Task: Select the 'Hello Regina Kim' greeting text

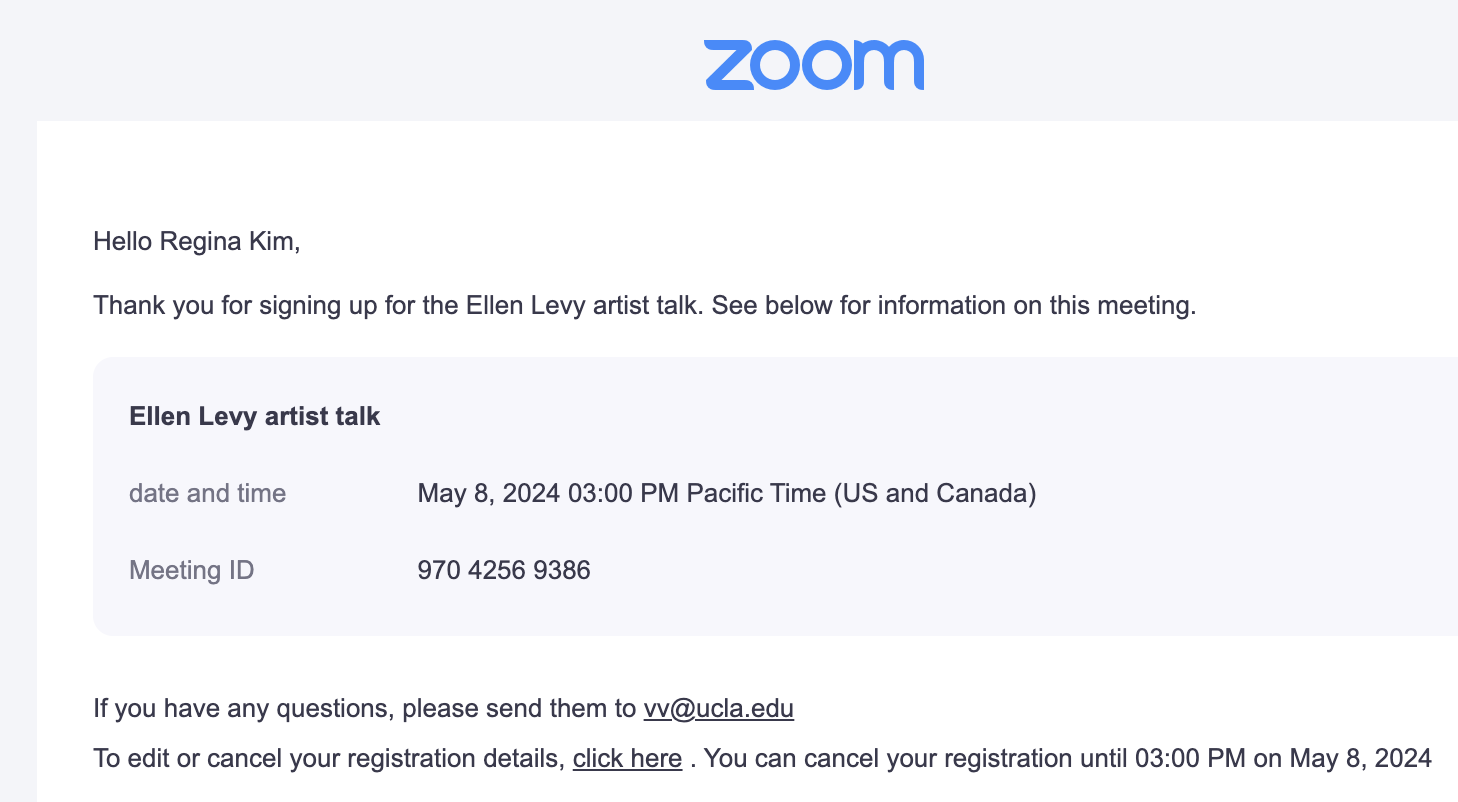Action: 196,241
